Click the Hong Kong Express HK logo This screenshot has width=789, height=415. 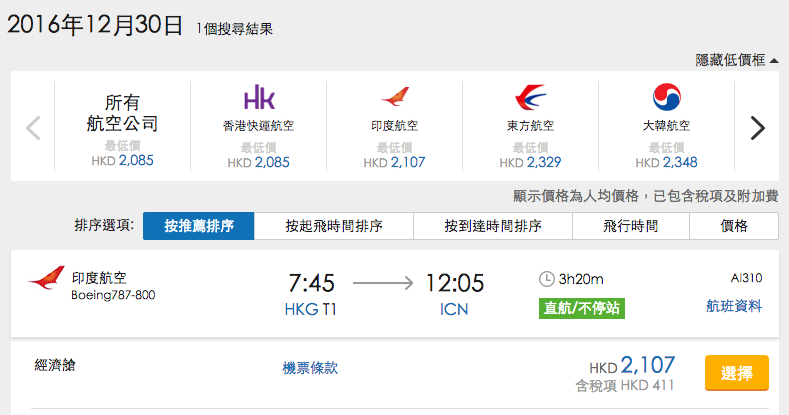point(259,97)
